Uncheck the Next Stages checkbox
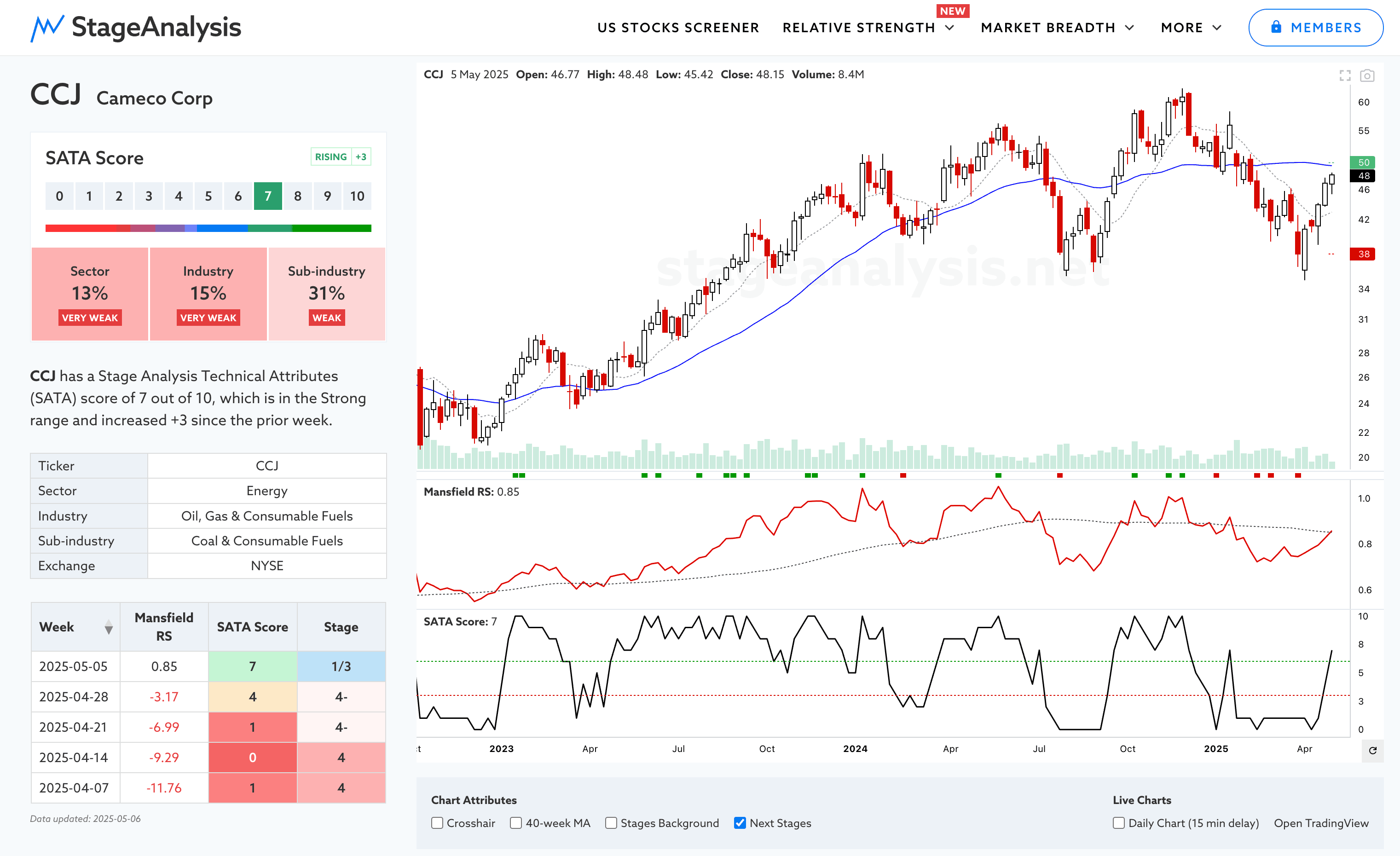Viewport: 1400px width, 856px height. [740, 823]
